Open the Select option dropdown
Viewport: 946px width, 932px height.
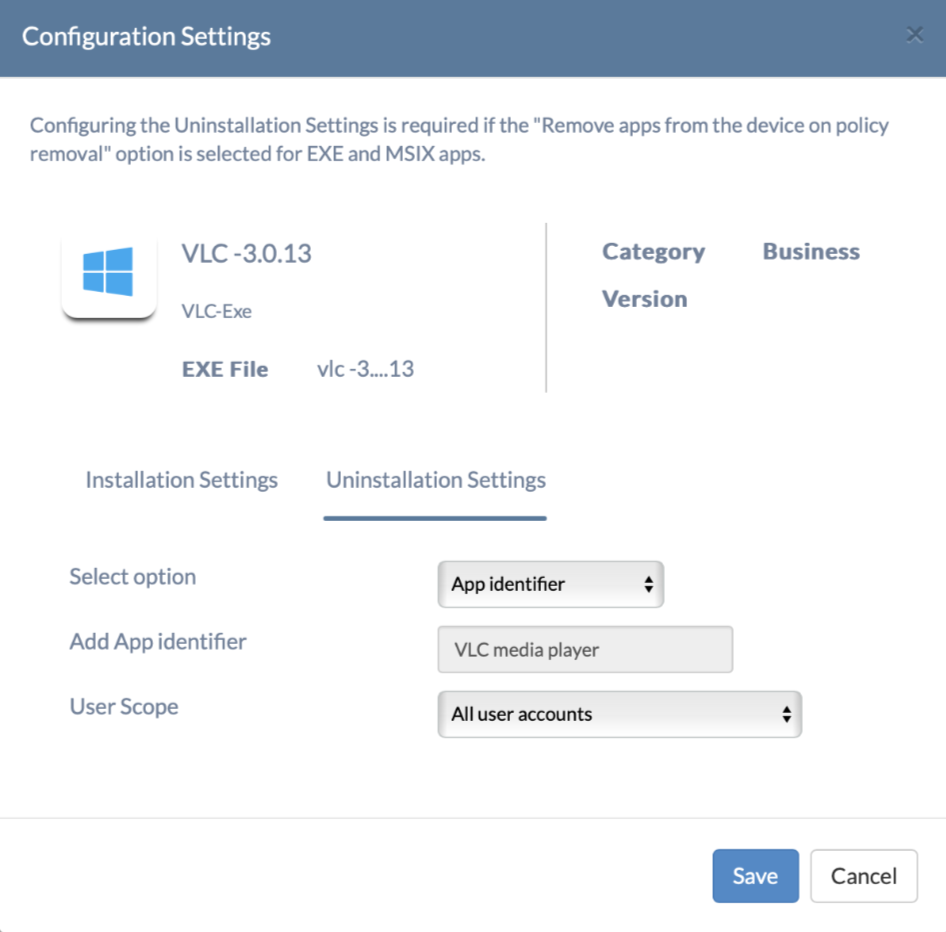click(x=550, y=584)
